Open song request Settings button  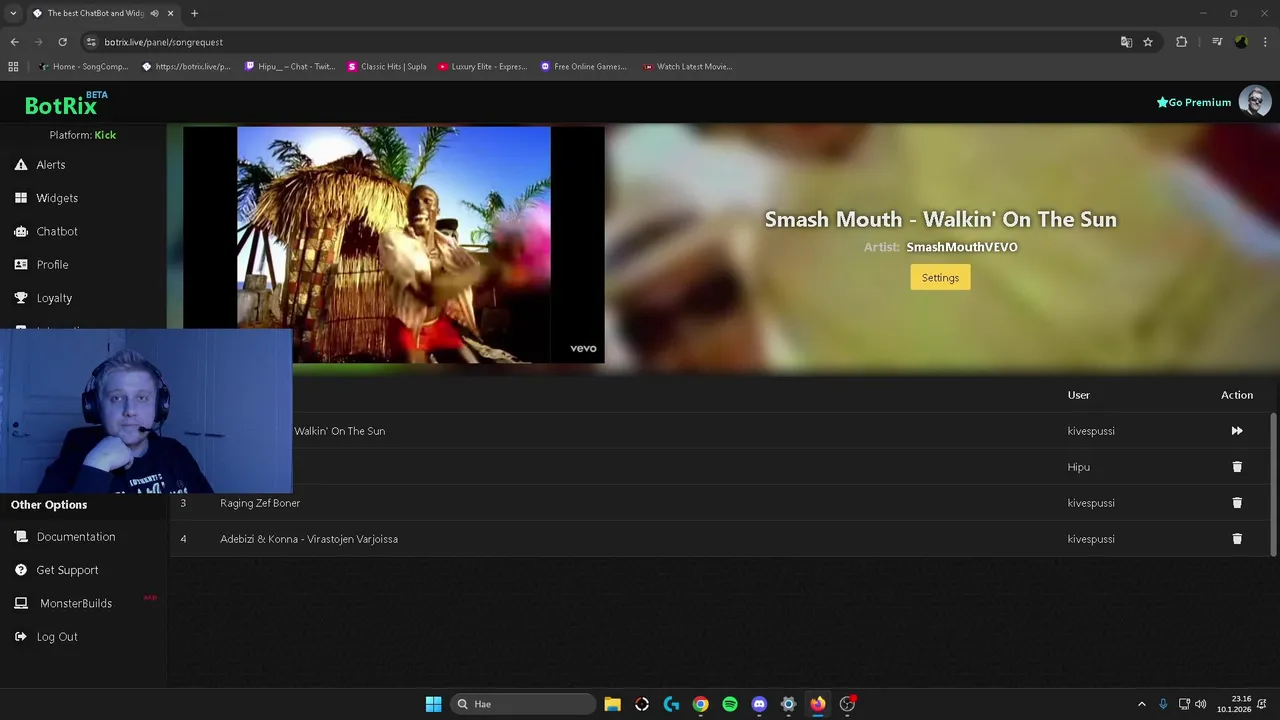[940, 278]
